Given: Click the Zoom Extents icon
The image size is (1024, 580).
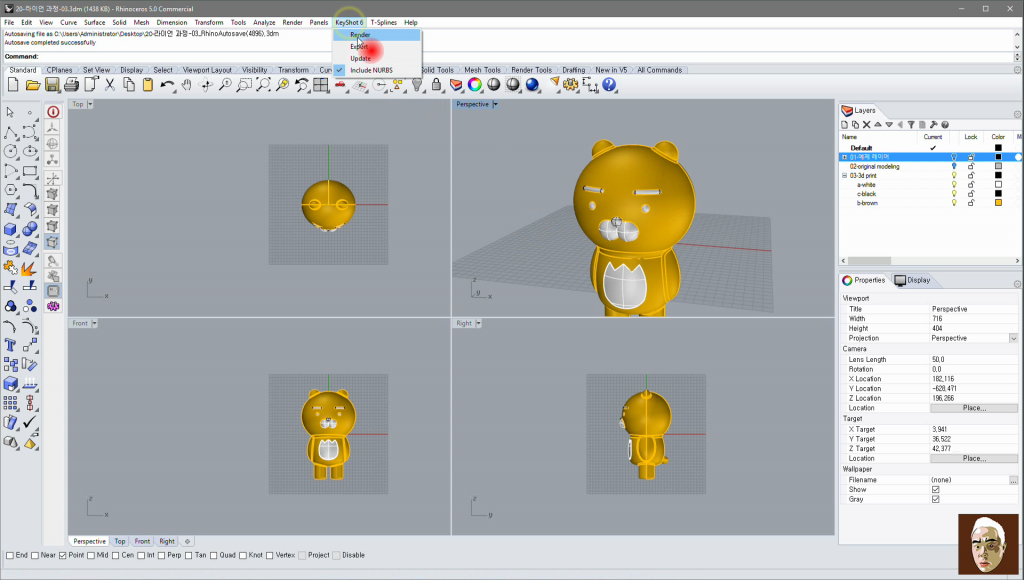Looking at the screenshot, I should coord(263,85).
